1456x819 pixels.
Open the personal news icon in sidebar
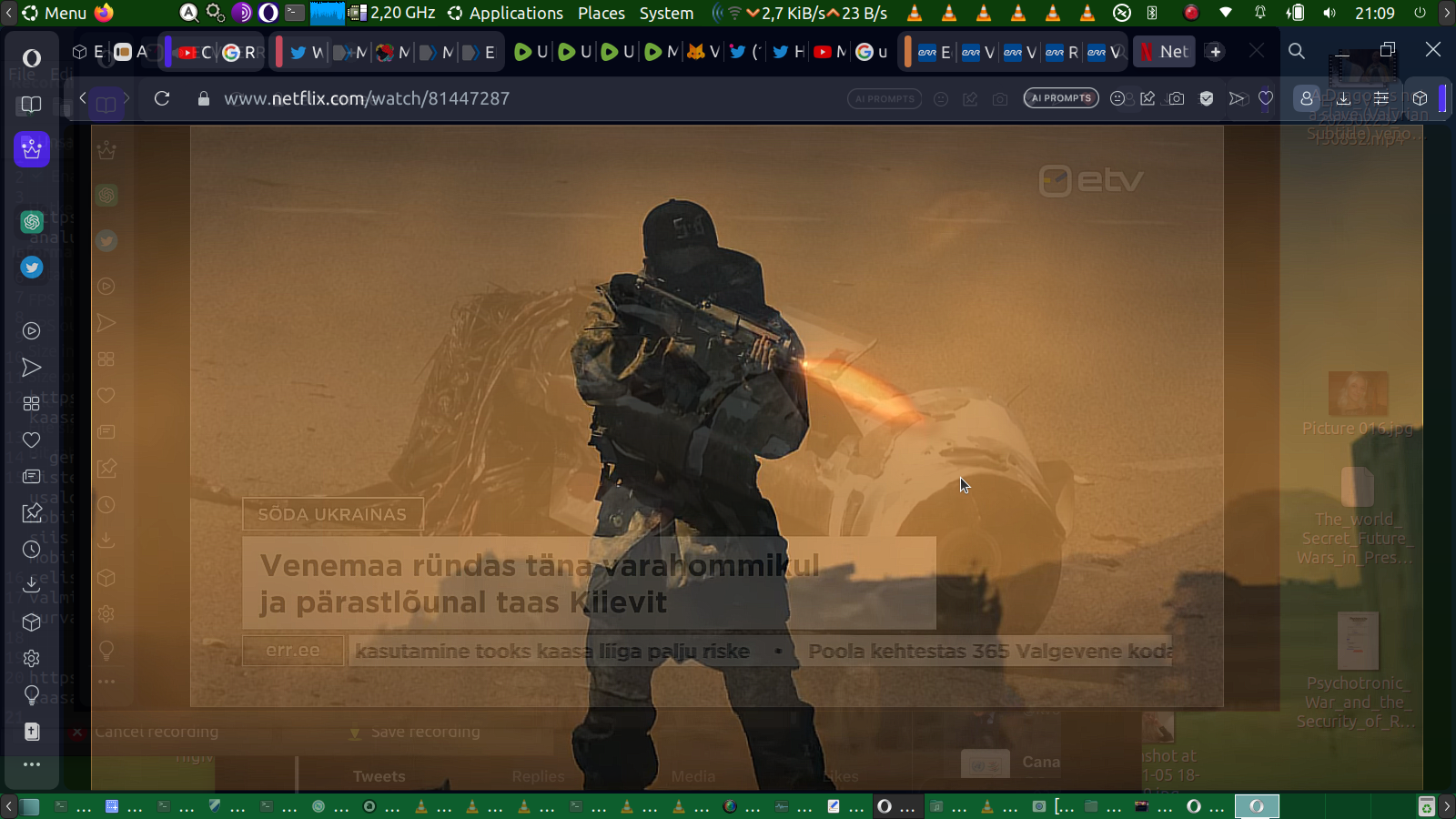click(31, 477)
